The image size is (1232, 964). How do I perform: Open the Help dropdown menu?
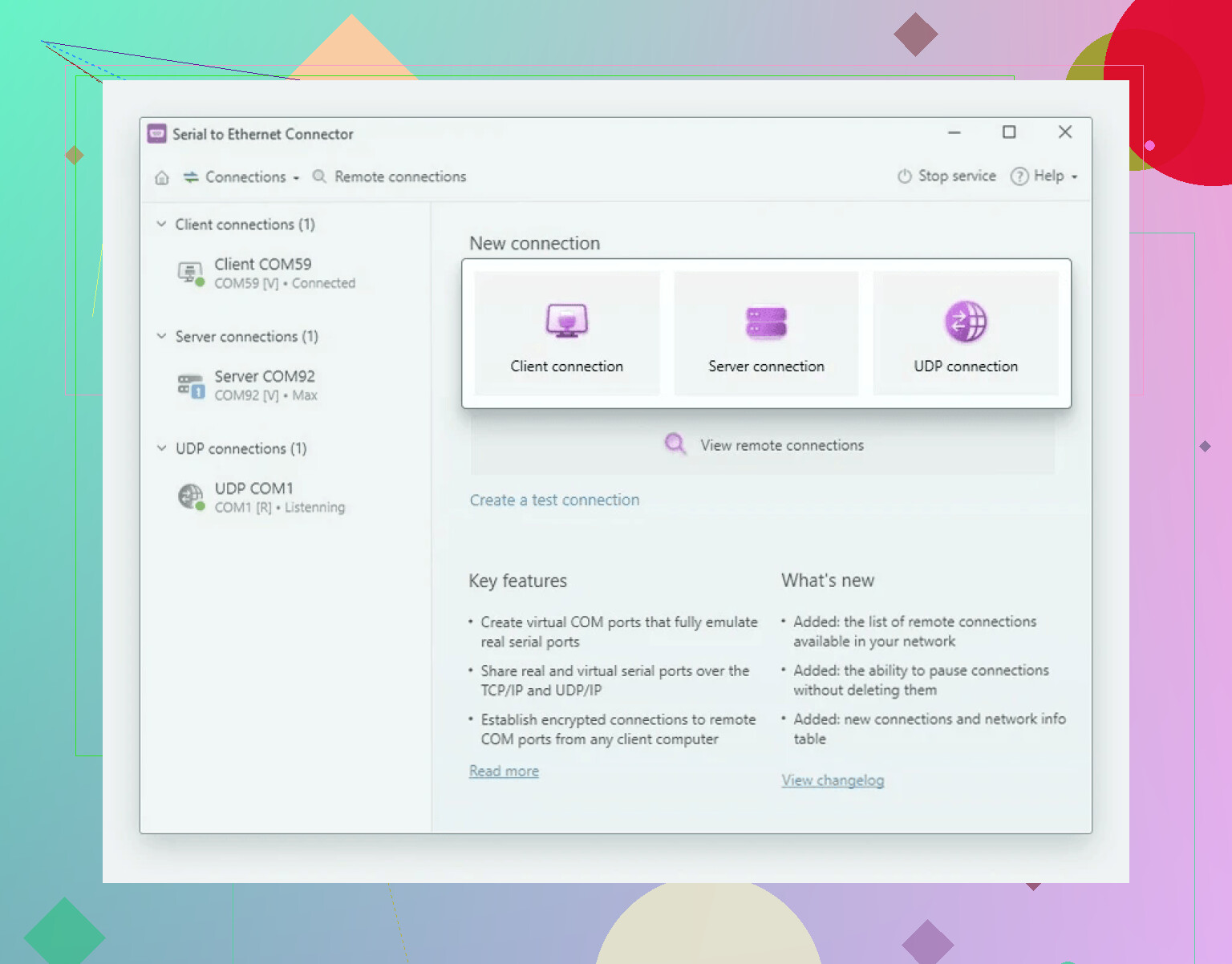[x=1045, y=176]
